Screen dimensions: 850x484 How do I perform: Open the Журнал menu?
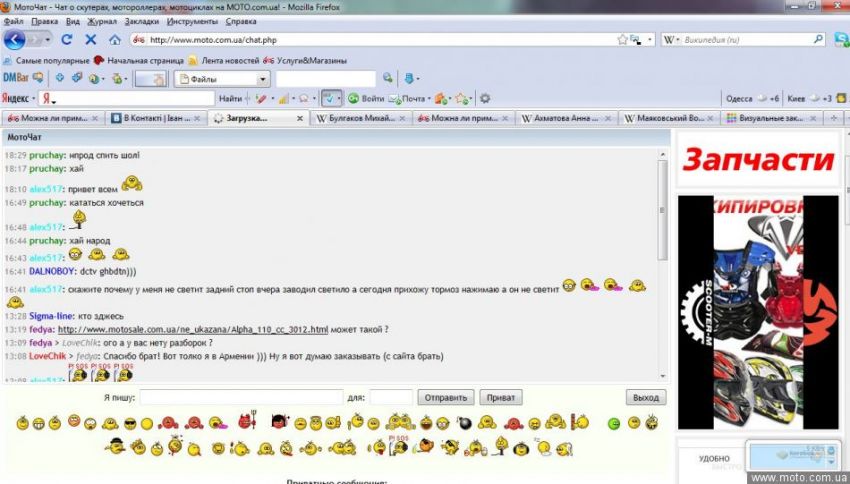[x=102, y=22]
